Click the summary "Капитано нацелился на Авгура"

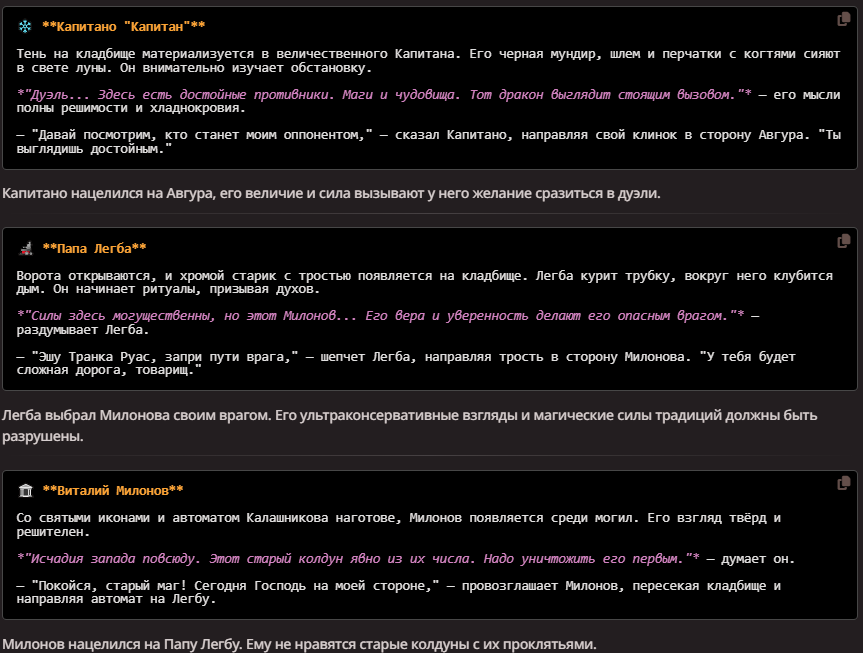pyautogui.click(x=331, y=193)
